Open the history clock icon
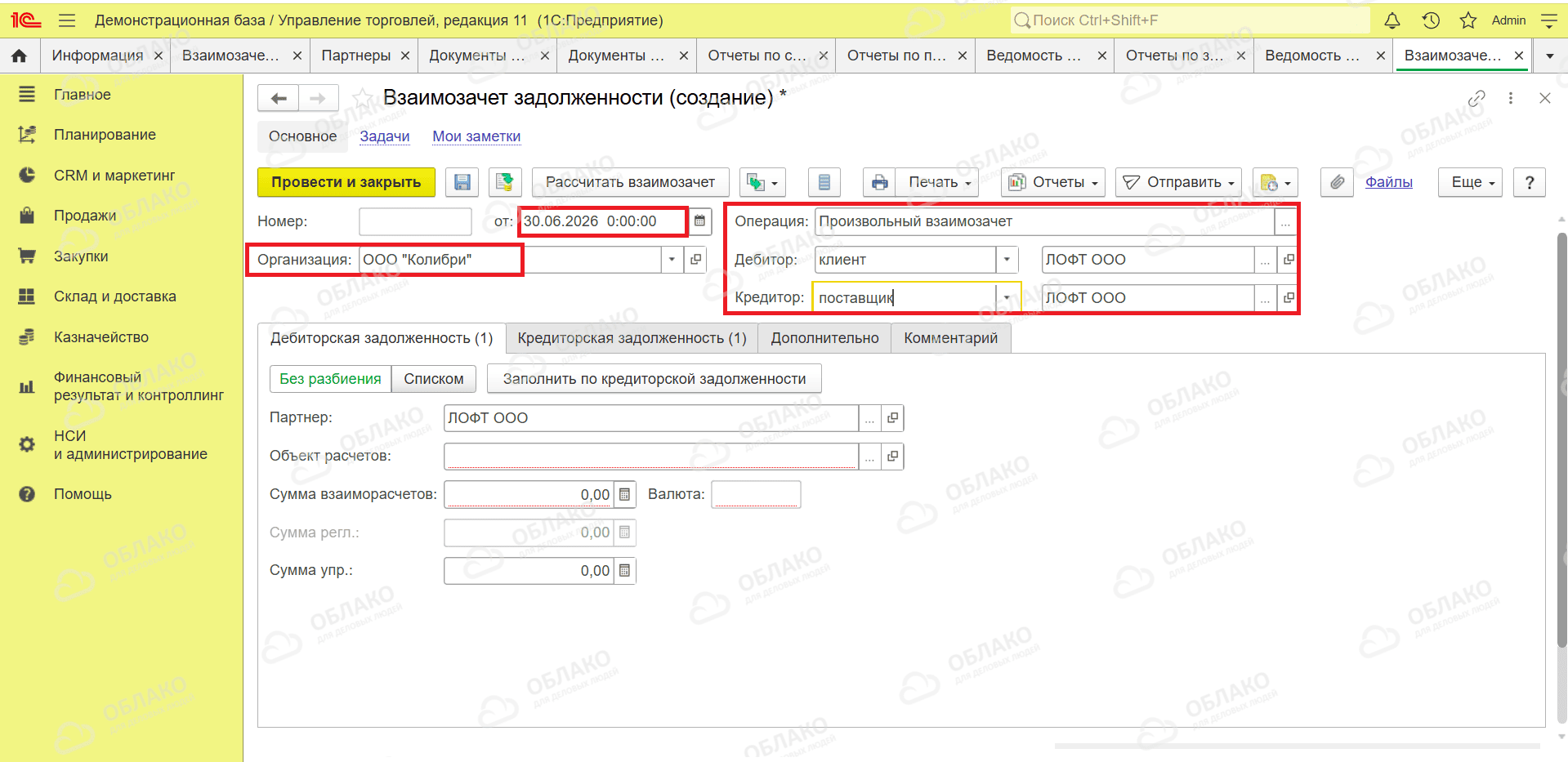The height and width of the screenshot is (762, 1568). point(1431,20)
